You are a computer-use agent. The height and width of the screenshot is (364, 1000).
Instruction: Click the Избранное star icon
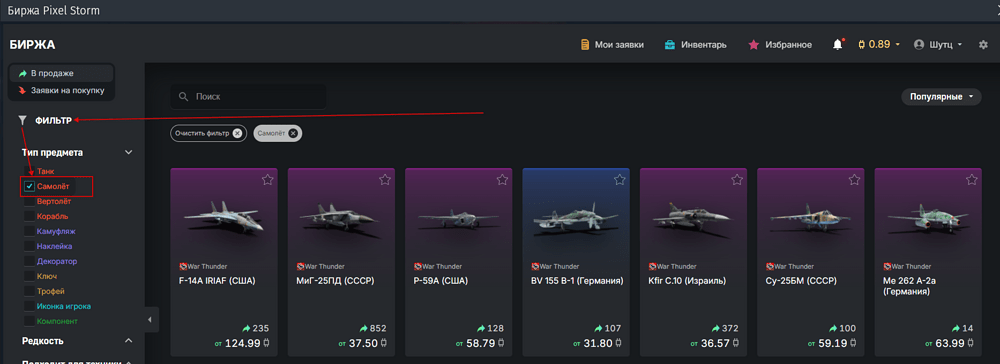[754, 45]
